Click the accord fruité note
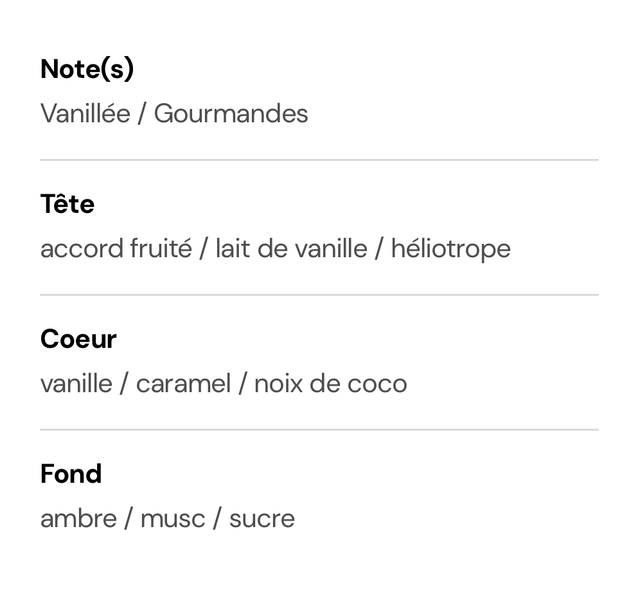This screenshot has width=640, height=589. tap(116, 249)
